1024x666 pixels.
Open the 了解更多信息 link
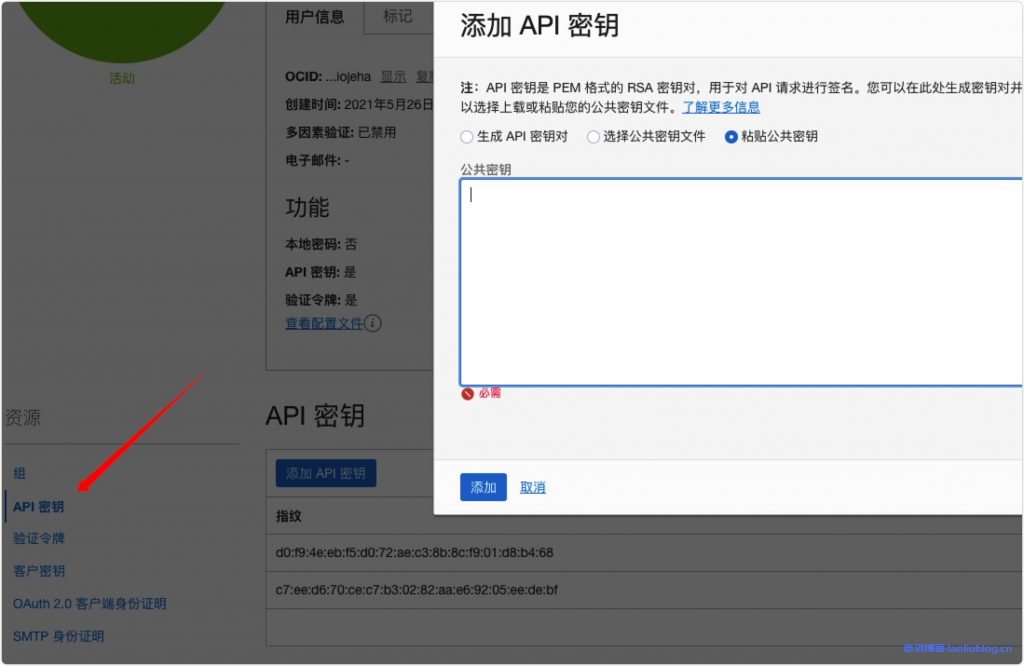point(721,107)
